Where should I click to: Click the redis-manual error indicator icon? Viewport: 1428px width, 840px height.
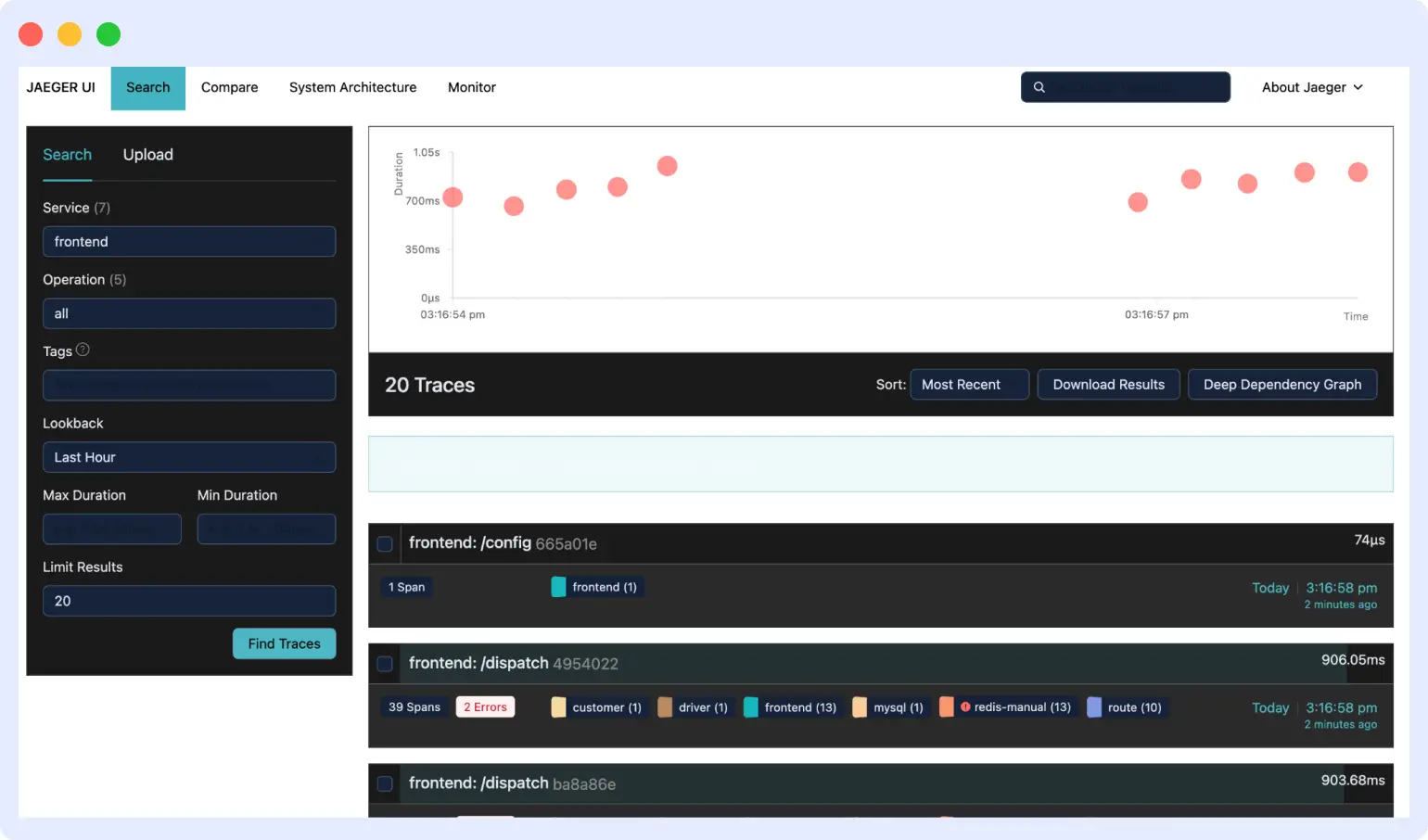pyautogui.click(x=965, y=706)
